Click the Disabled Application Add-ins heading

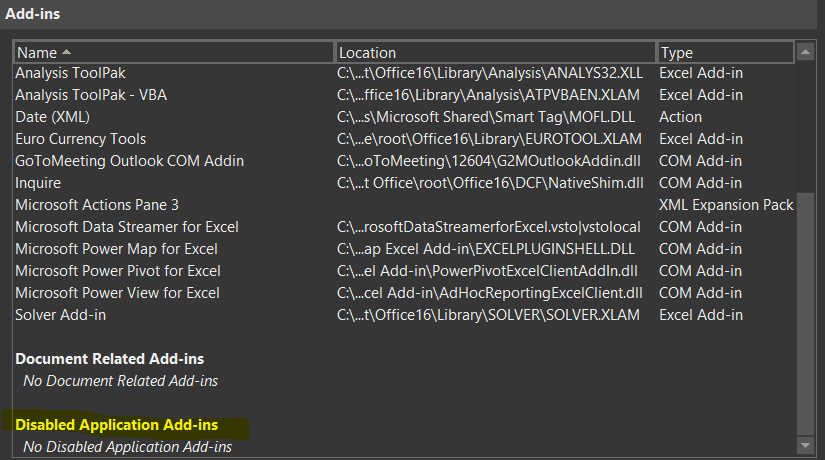(116, 425)
